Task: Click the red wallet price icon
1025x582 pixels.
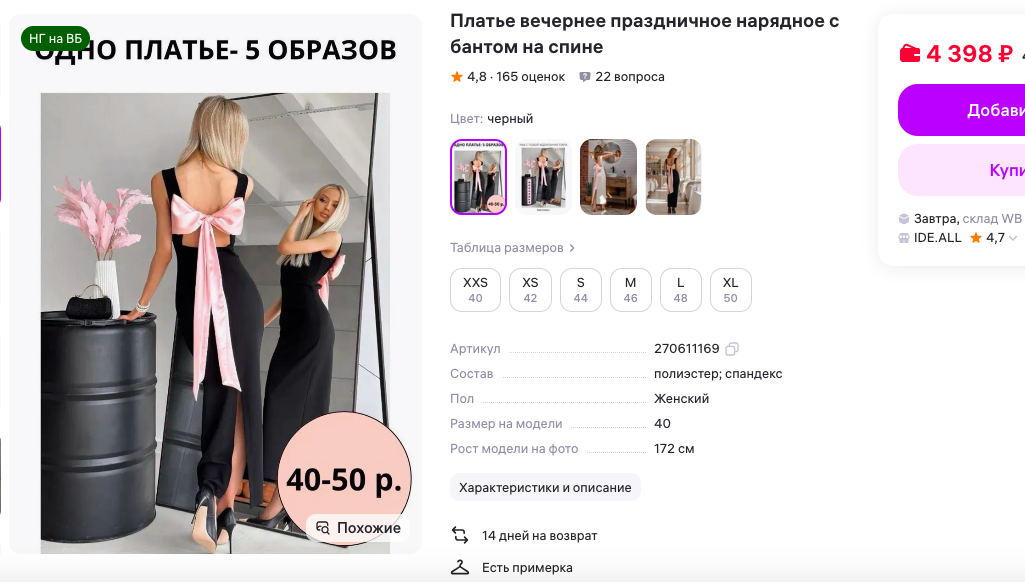Action: [909, 53]
